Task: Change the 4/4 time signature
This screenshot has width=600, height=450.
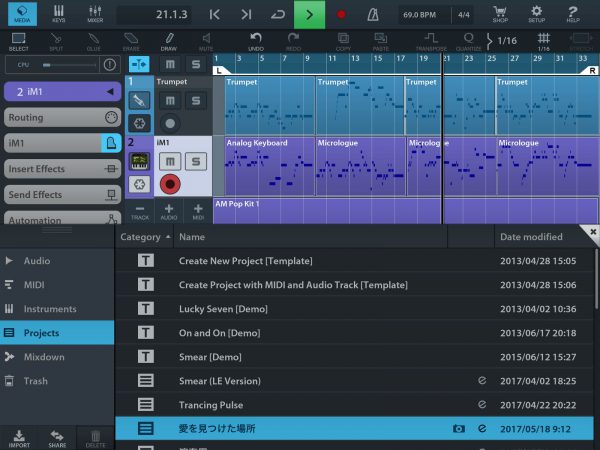Action: tap(463, 15)
